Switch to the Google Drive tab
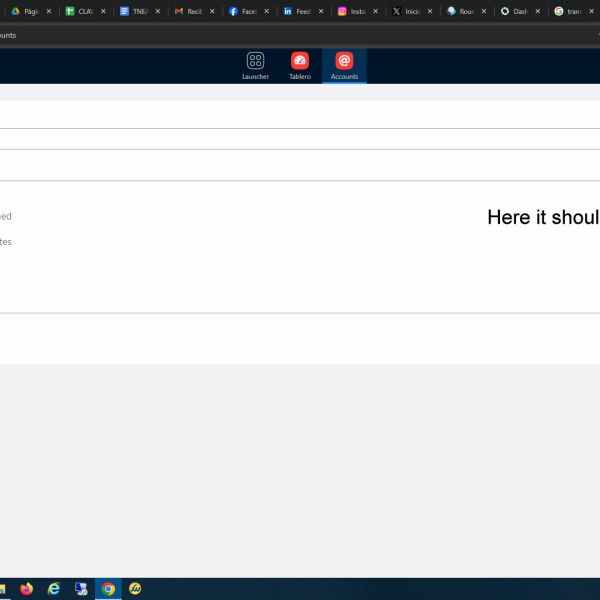 tap(25, 11)
